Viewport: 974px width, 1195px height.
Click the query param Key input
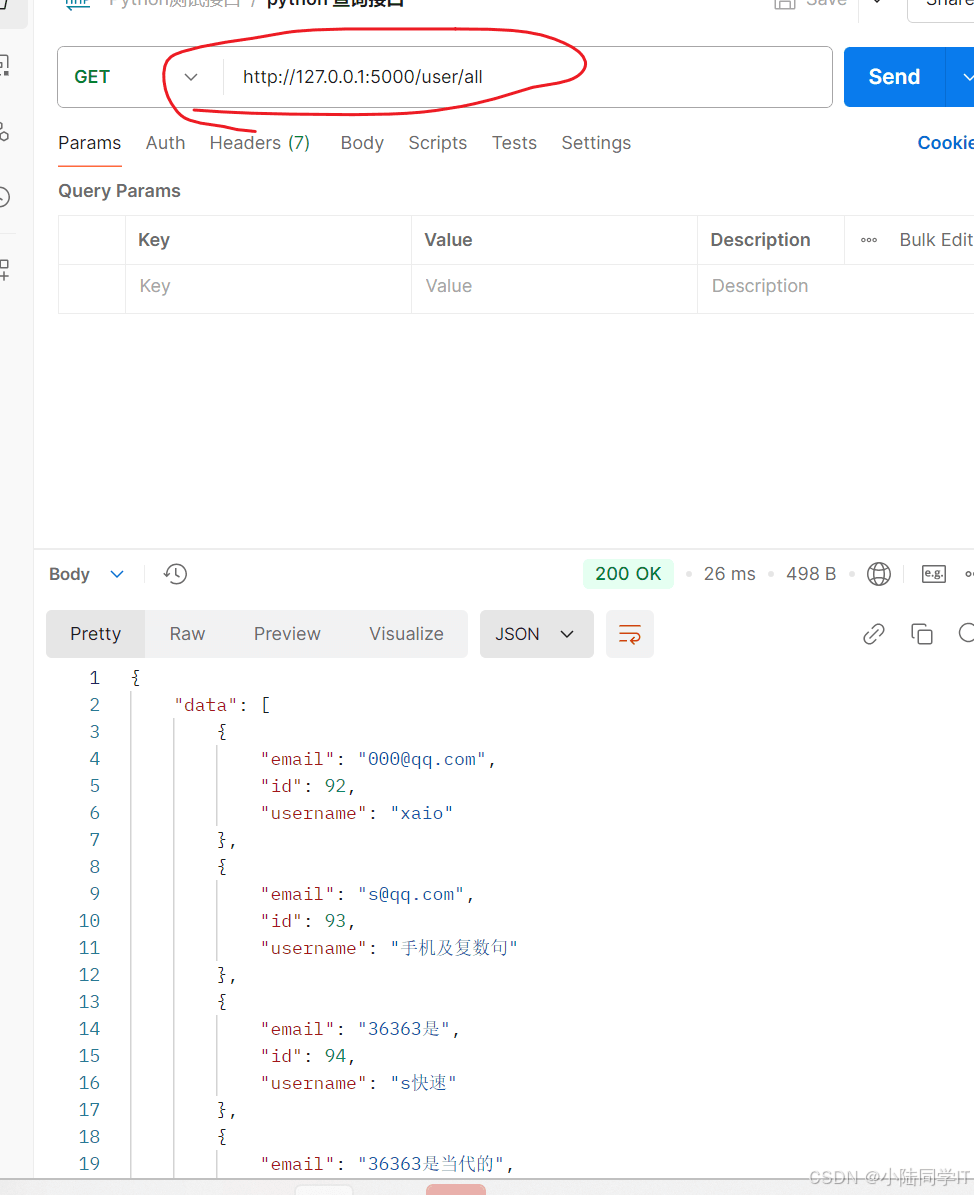click(x=268, y=287)
